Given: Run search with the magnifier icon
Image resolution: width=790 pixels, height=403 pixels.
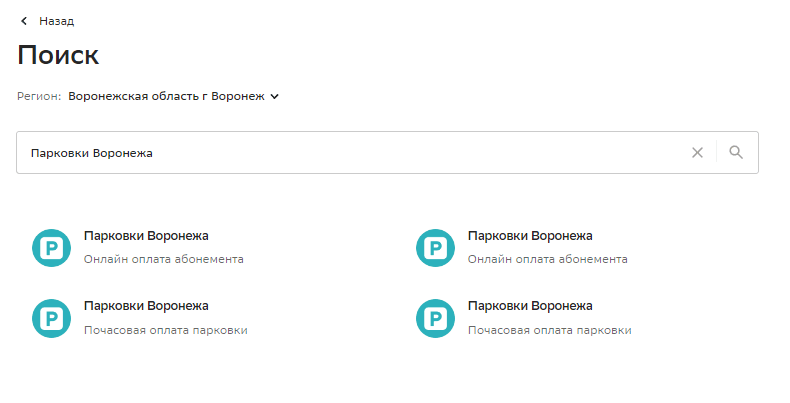Looking at the screenshot, I should point(736,152).
